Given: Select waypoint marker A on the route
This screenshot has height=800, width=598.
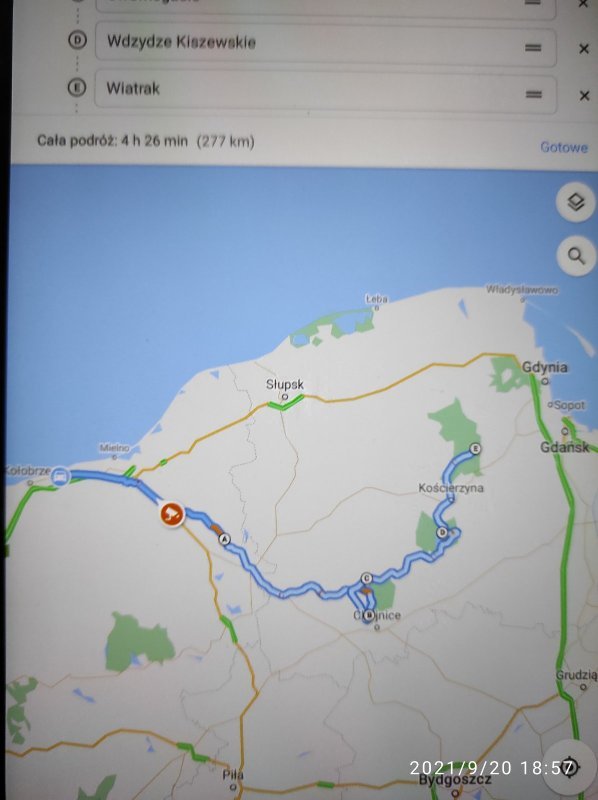Looking at the screenshot, I should (x=224, y=539).
